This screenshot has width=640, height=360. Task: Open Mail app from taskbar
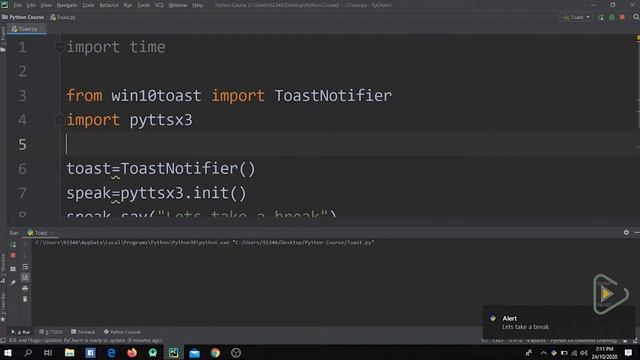(194, 353)
